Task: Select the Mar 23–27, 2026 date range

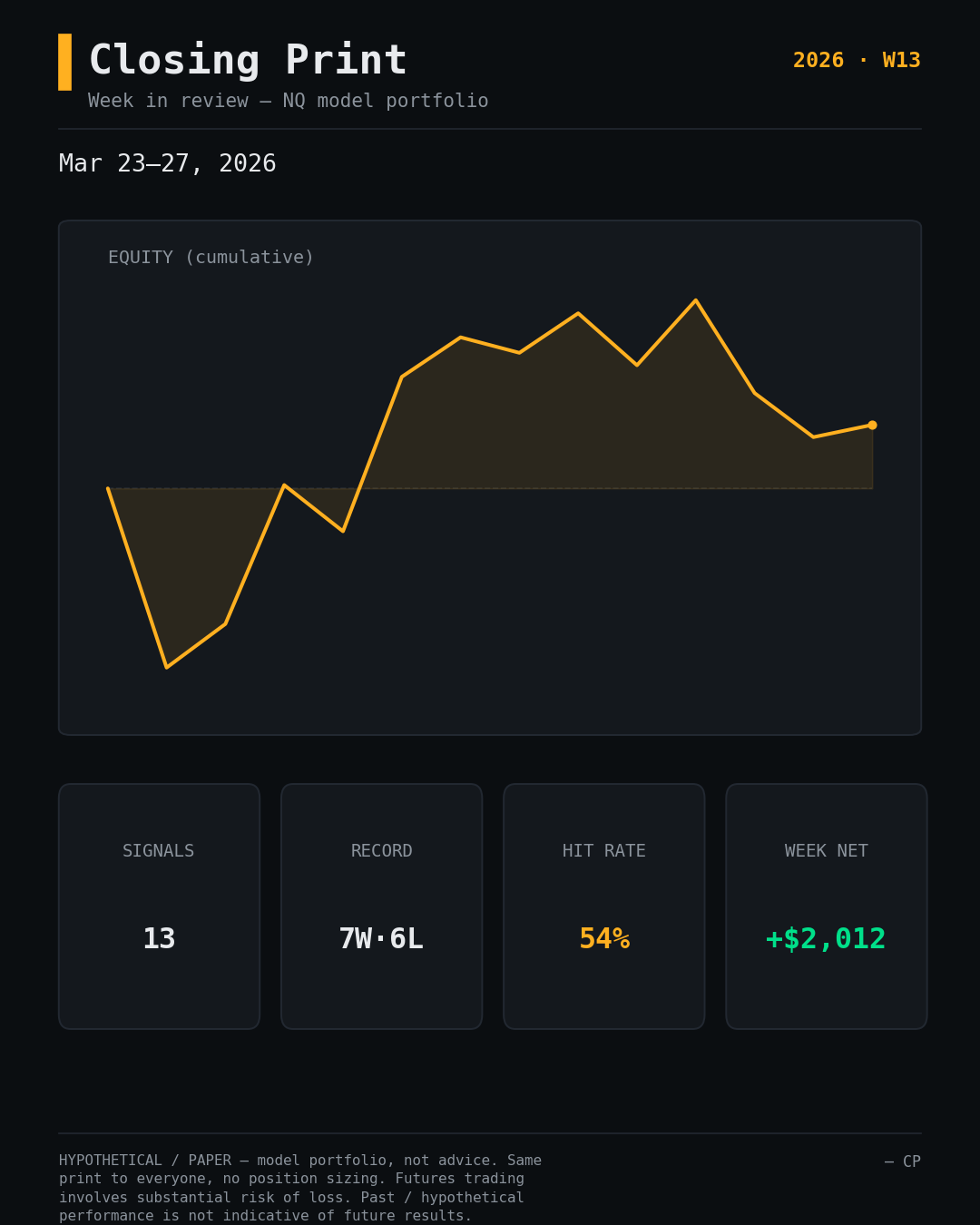Action: tap(168, 163)
